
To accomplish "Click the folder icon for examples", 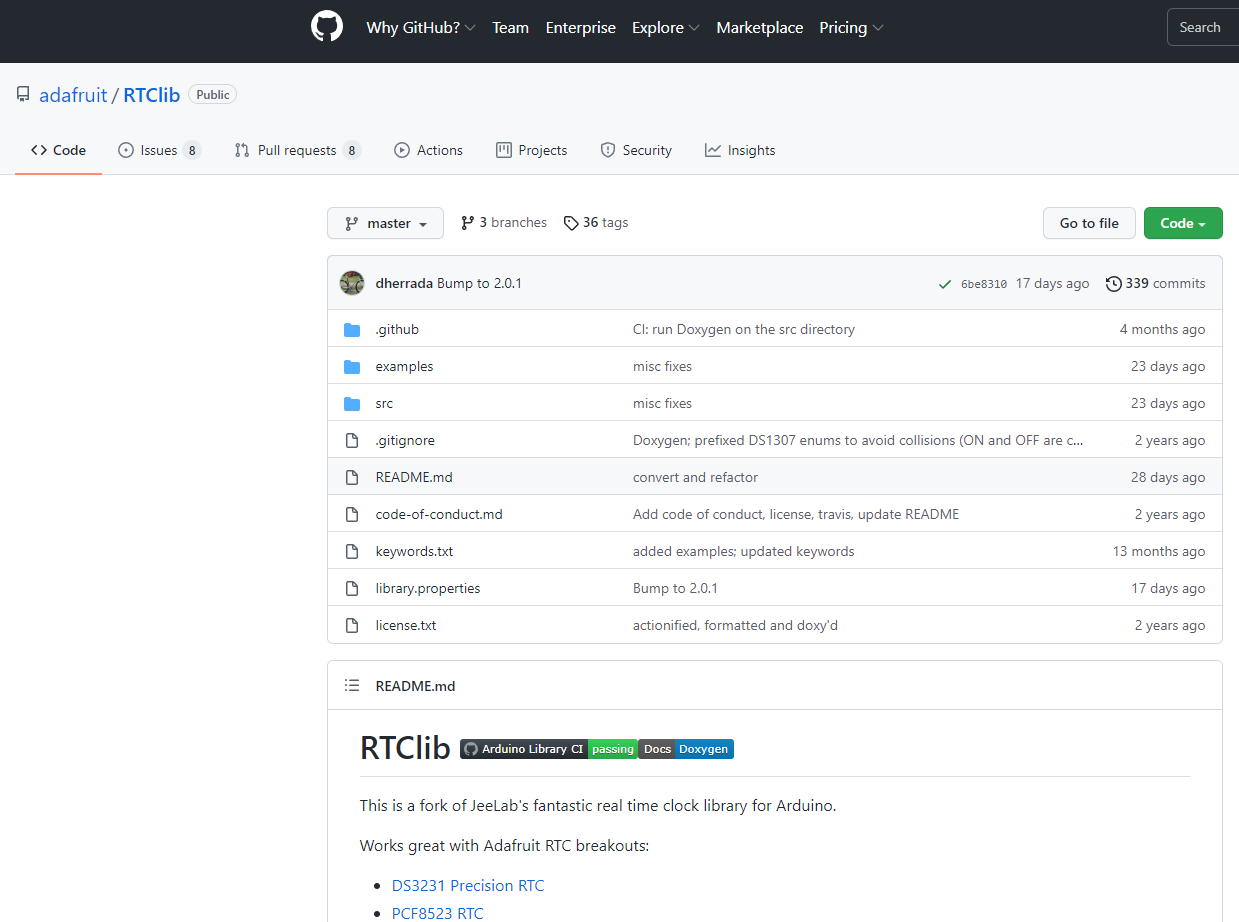I will point(352,367).
